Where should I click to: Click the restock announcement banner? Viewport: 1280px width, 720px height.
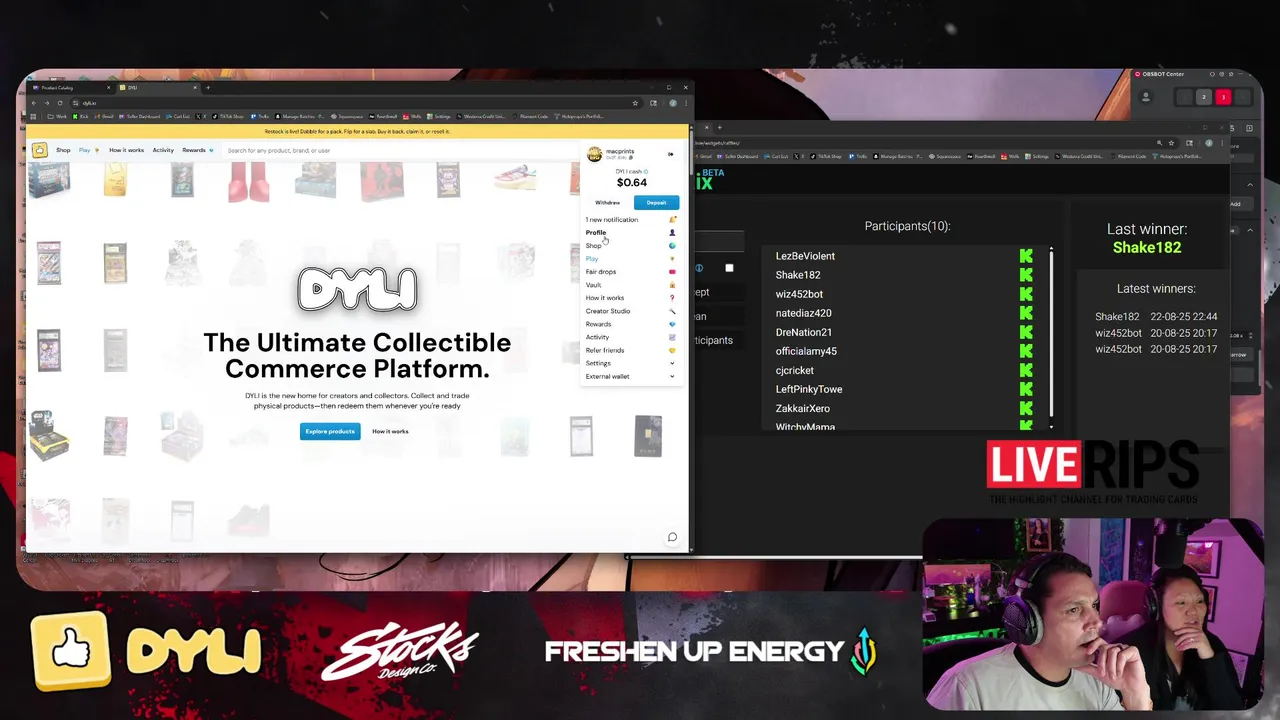(x=357, y=131)
